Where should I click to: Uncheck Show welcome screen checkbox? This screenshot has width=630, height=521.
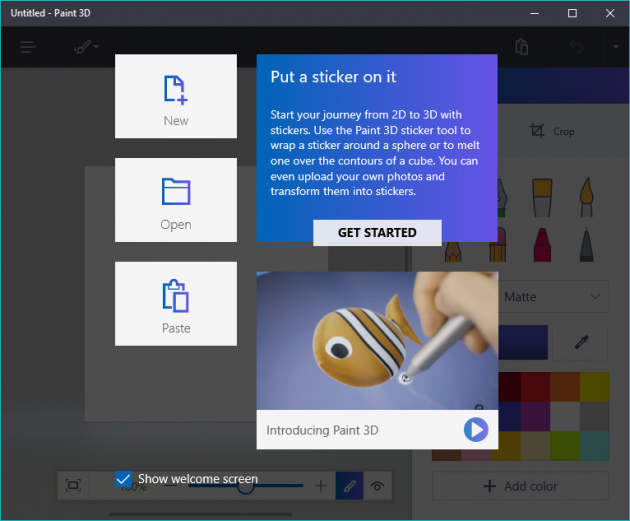[123, 479]
